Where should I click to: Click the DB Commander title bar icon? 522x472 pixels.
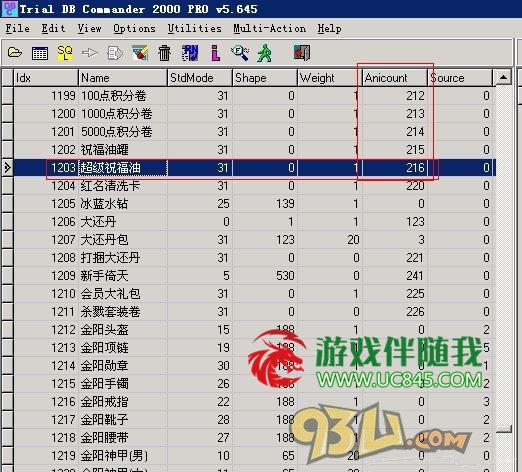(9, 8)
